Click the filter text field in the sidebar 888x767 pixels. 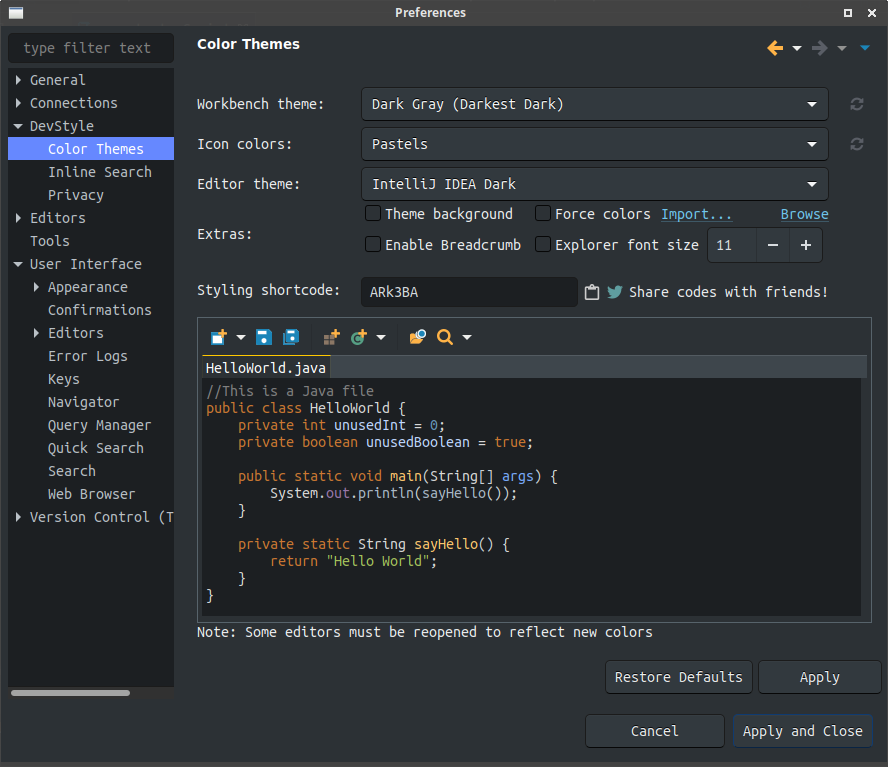[x=90, y=47]
